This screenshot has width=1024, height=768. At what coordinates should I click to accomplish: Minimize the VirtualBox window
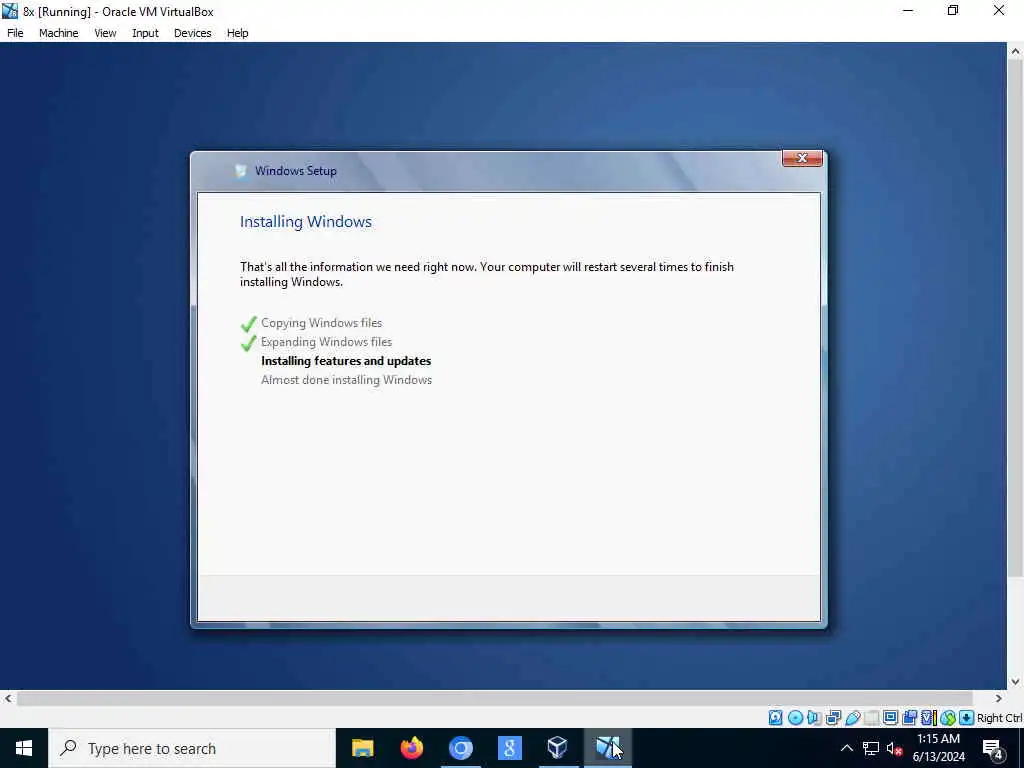908,11
